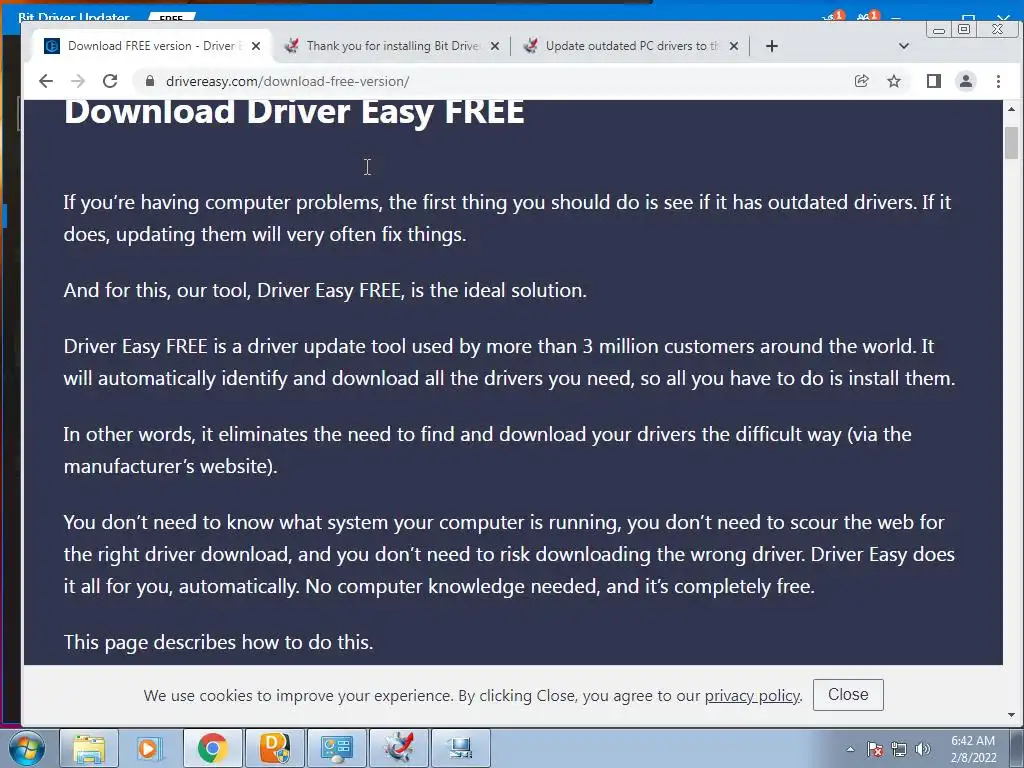Open the computer monitor taskbar icon

pos(460,748)
